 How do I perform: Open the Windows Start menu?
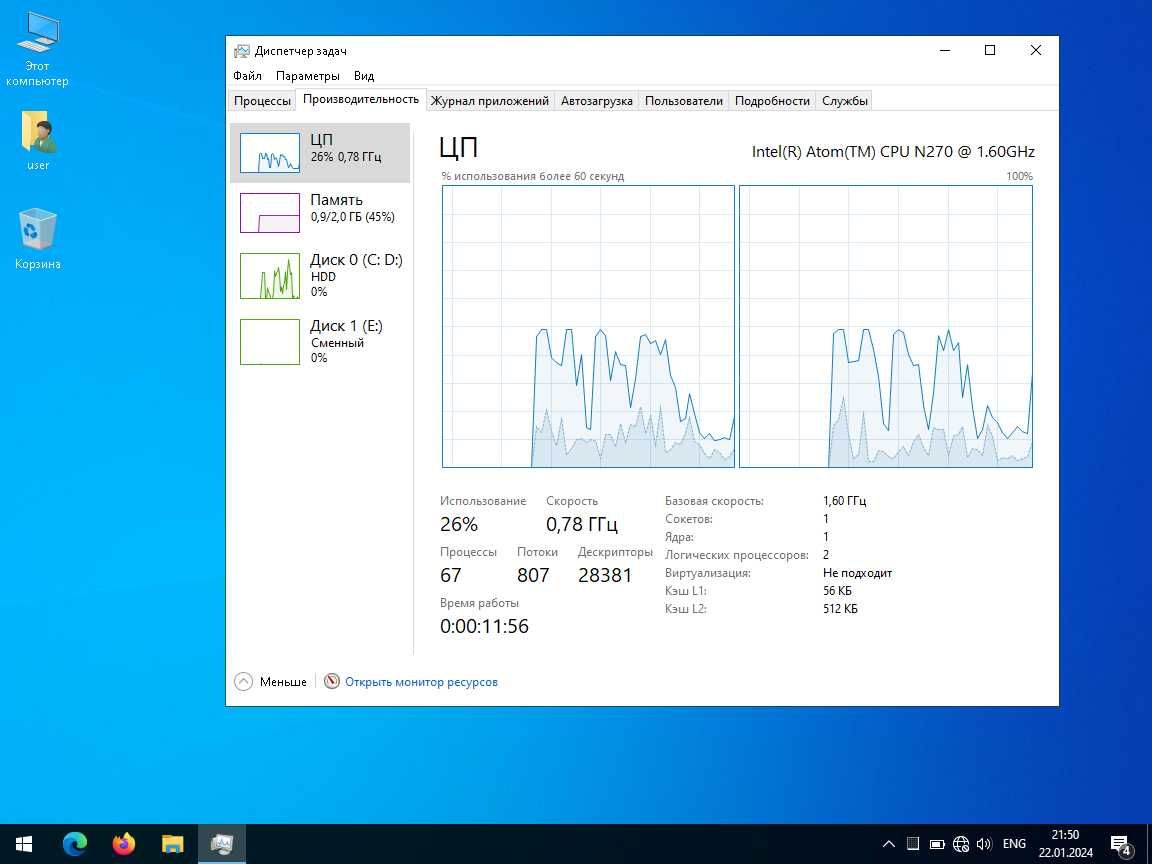pyautogui.click(x=24, y=844)
